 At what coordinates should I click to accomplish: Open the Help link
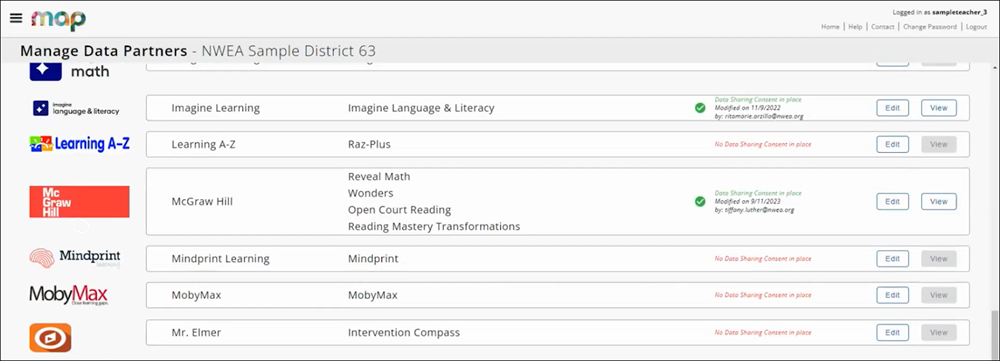(855, 27)
